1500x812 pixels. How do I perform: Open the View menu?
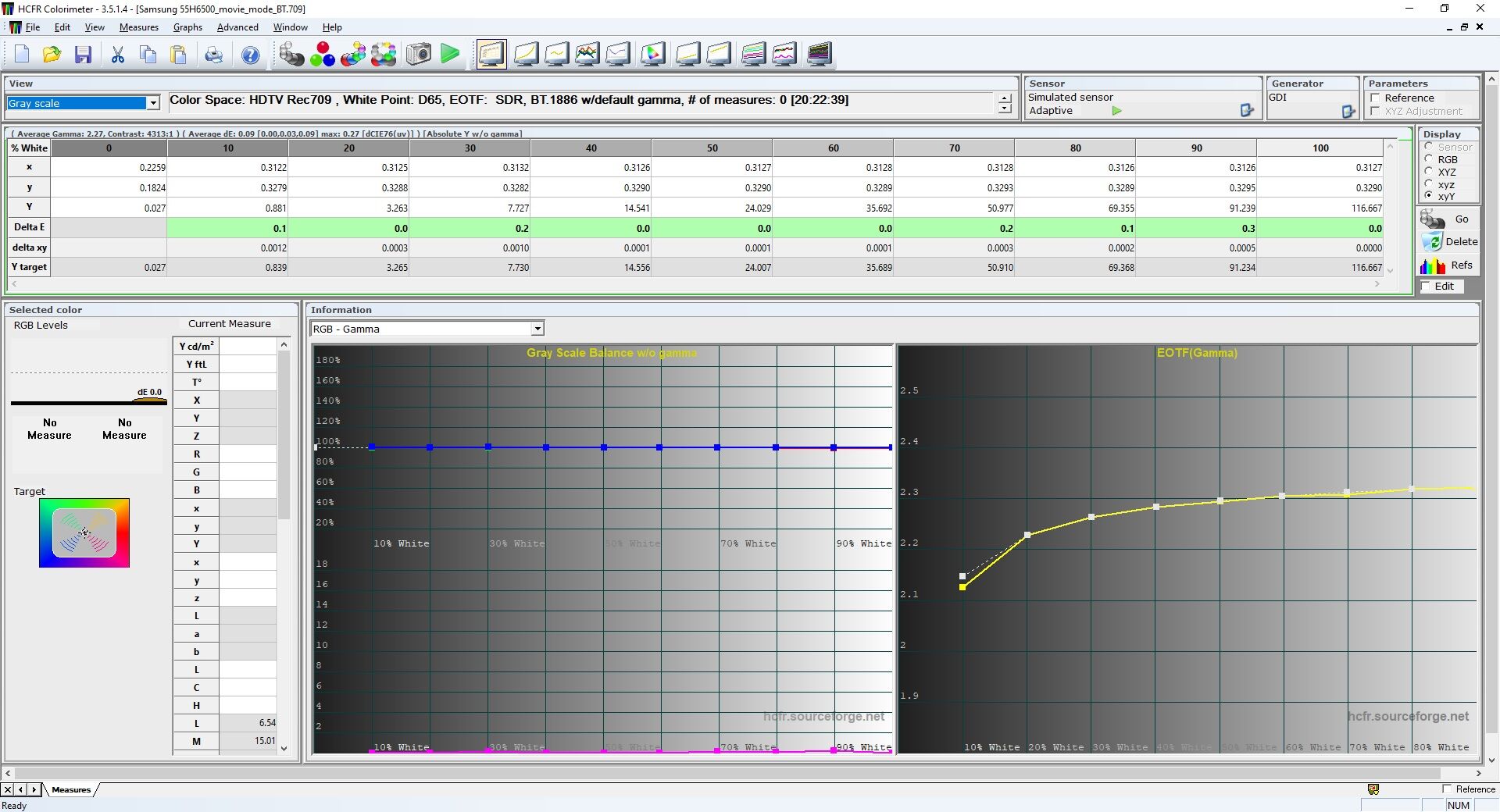coord(95,27)
